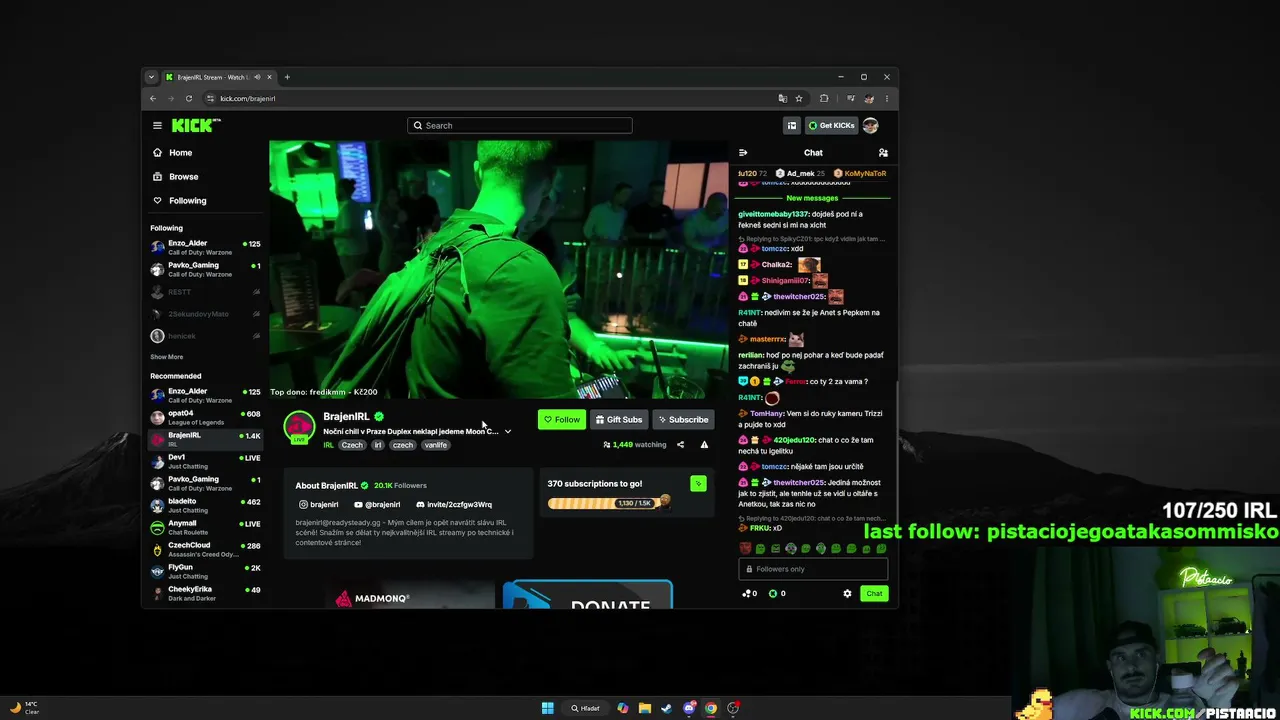The width and height of the screenshot is (1280, 720).
Task: Click the Gift Subs button
Action: pos(619,420)
